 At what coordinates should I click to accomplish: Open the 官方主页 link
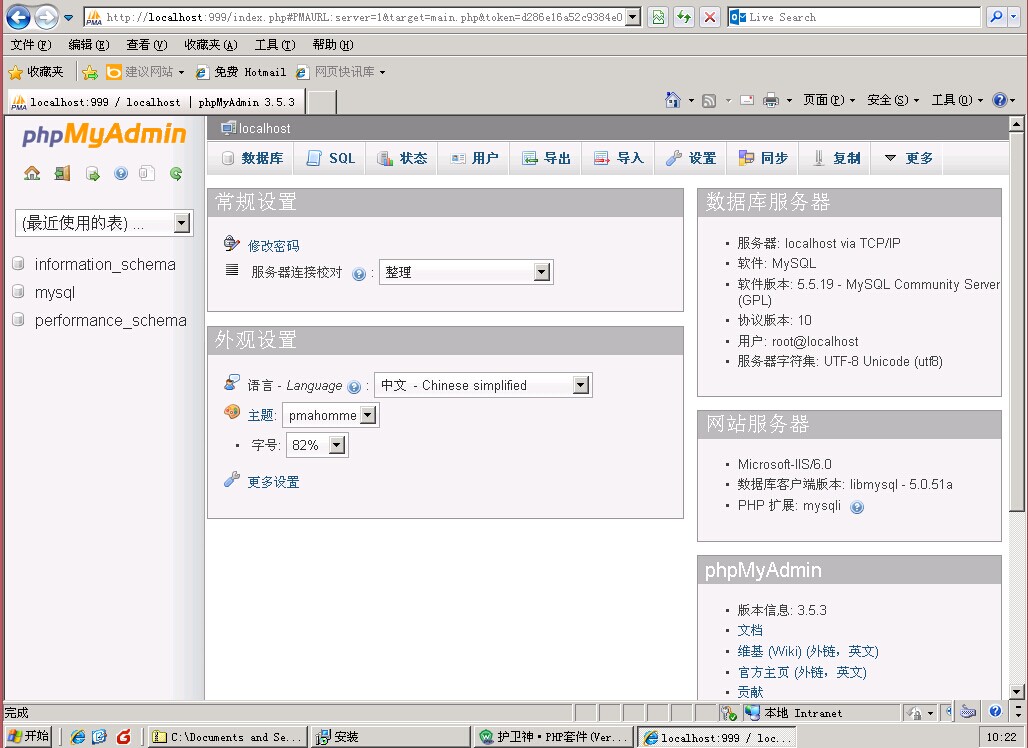point(802,672)
